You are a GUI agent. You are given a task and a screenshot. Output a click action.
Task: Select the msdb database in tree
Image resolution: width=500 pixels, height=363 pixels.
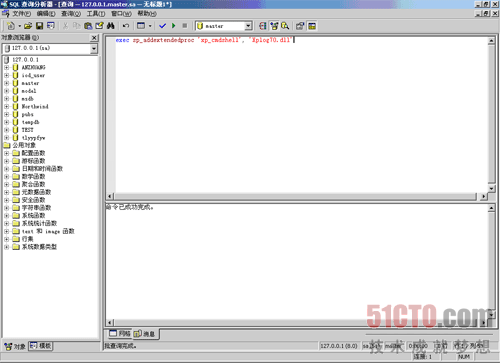point(27,99)
